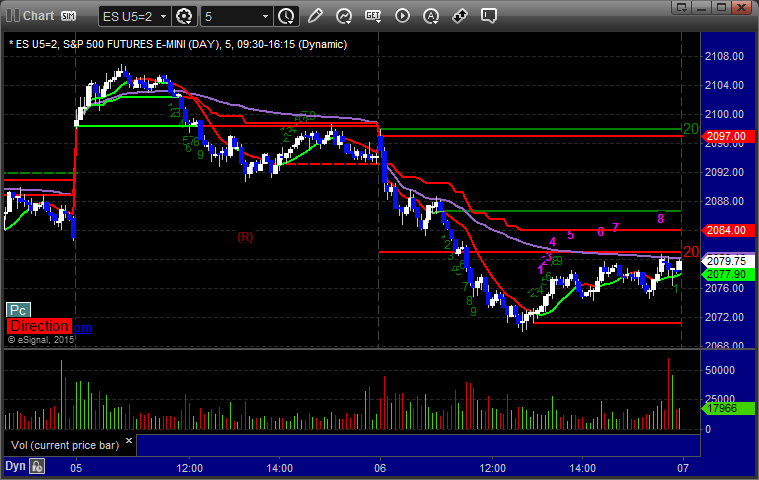Click the play arrow toolbar icon
Viewport: 759px width, 480px height.
click(x=402, y=16)
